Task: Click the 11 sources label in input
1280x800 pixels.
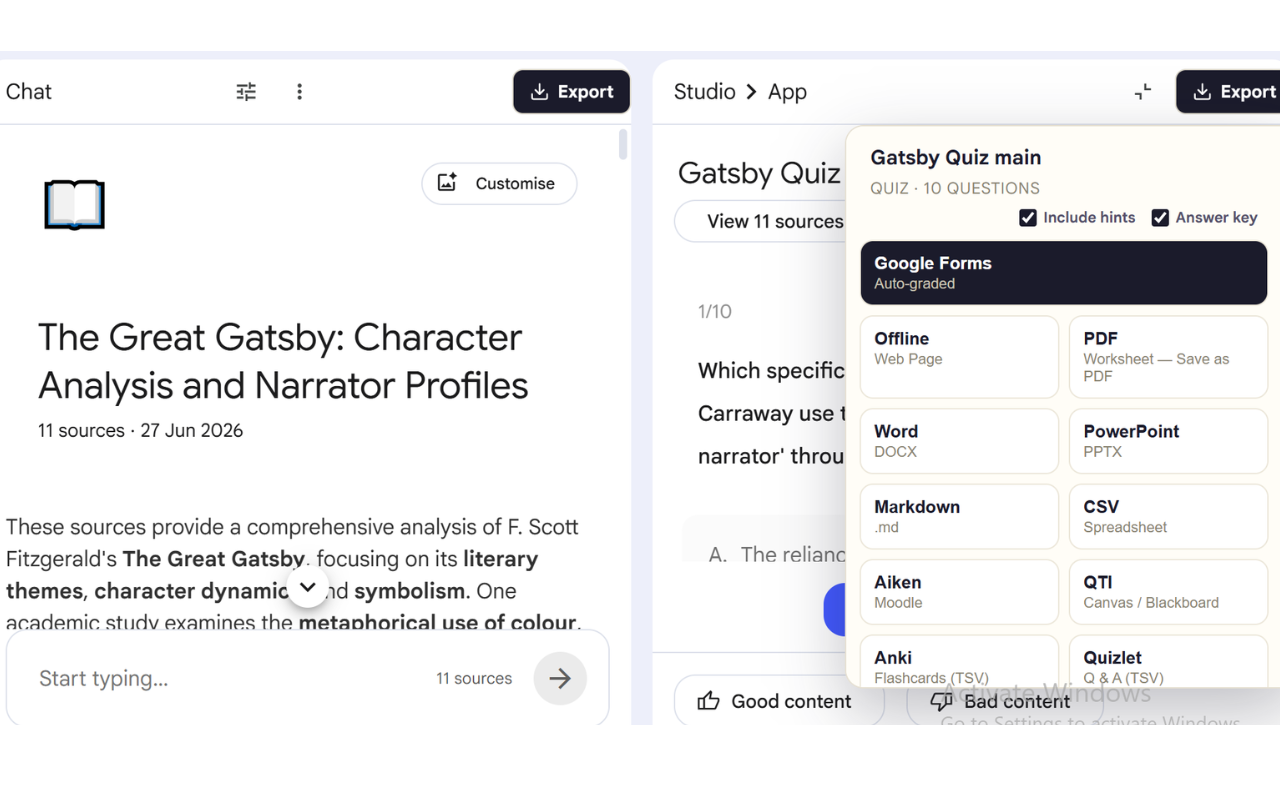Action: (x=474, y=678)
